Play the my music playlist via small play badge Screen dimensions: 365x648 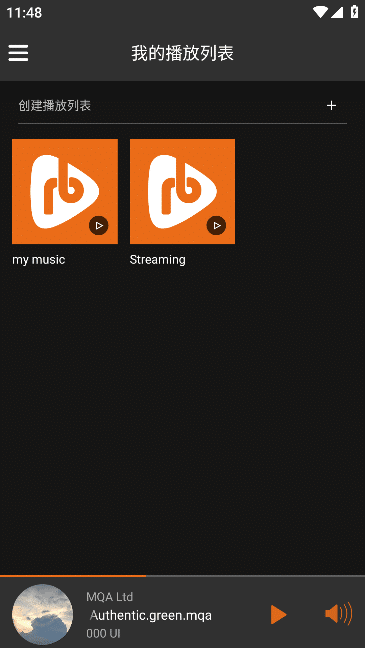99,226
